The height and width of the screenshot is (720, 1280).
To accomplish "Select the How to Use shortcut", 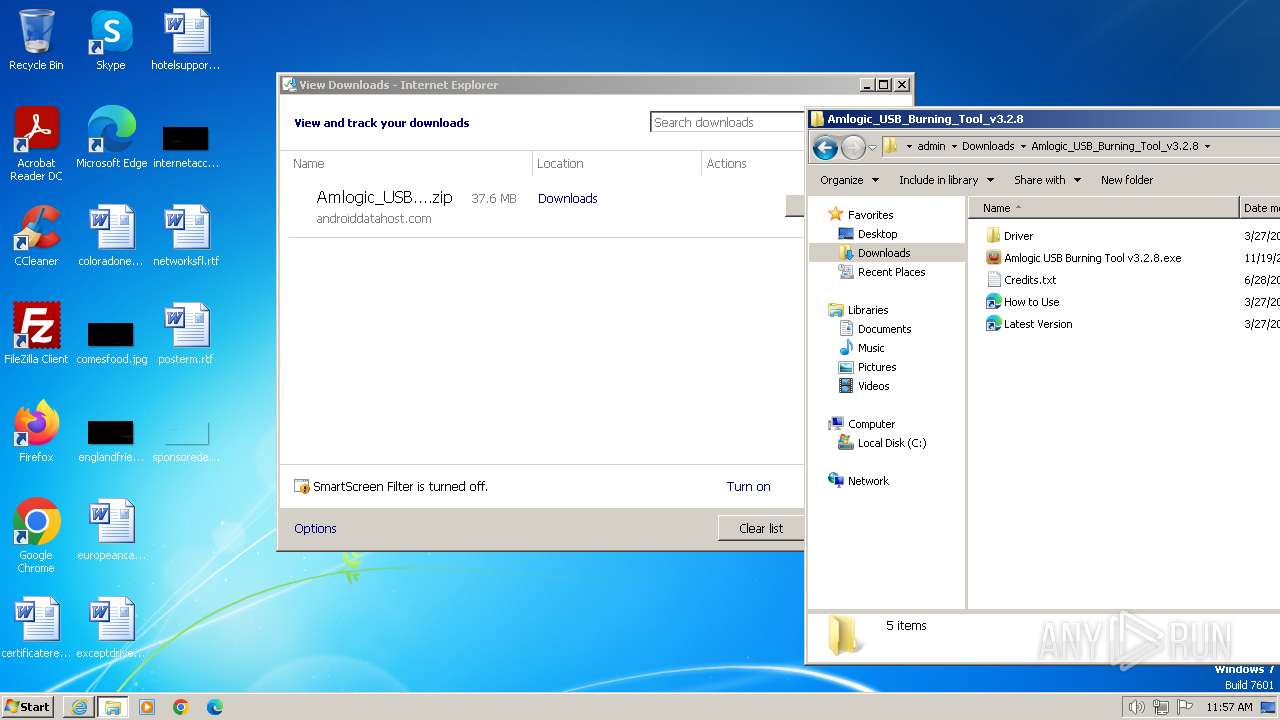I will point(1022,302).
